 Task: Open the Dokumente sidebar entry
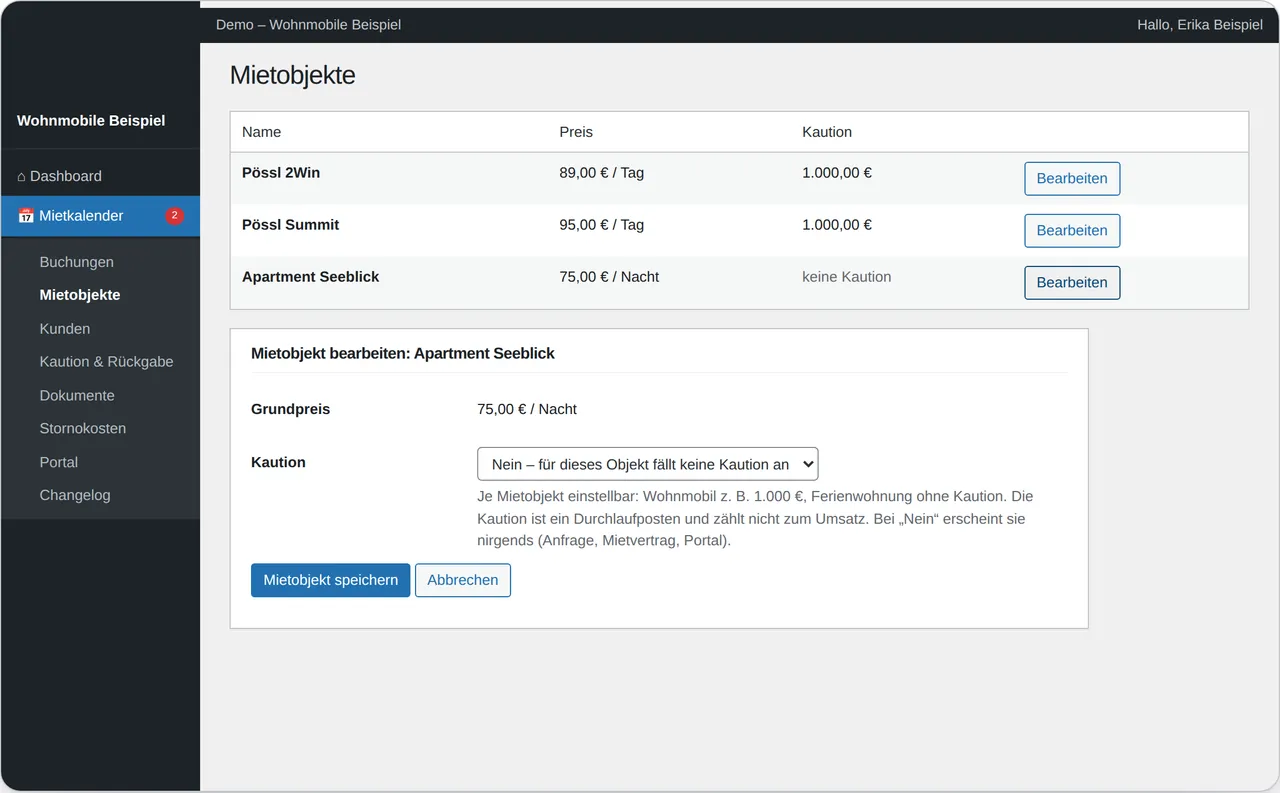click(x=77, y=396)
